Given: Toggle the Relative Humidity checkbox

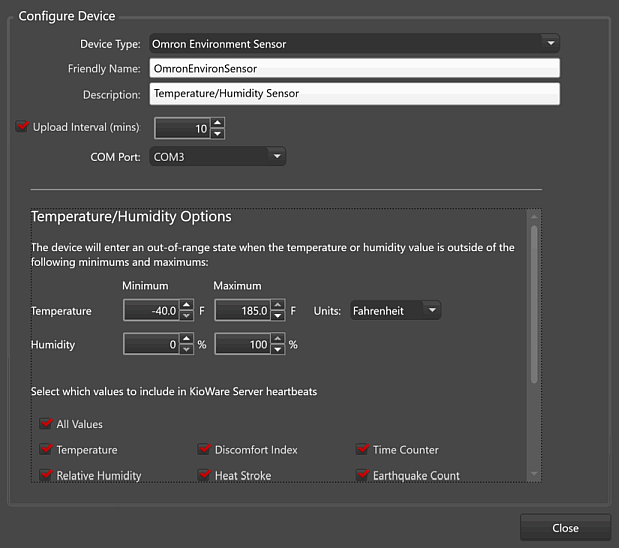Looking at the screenshot, I should [x=46, y=475].
